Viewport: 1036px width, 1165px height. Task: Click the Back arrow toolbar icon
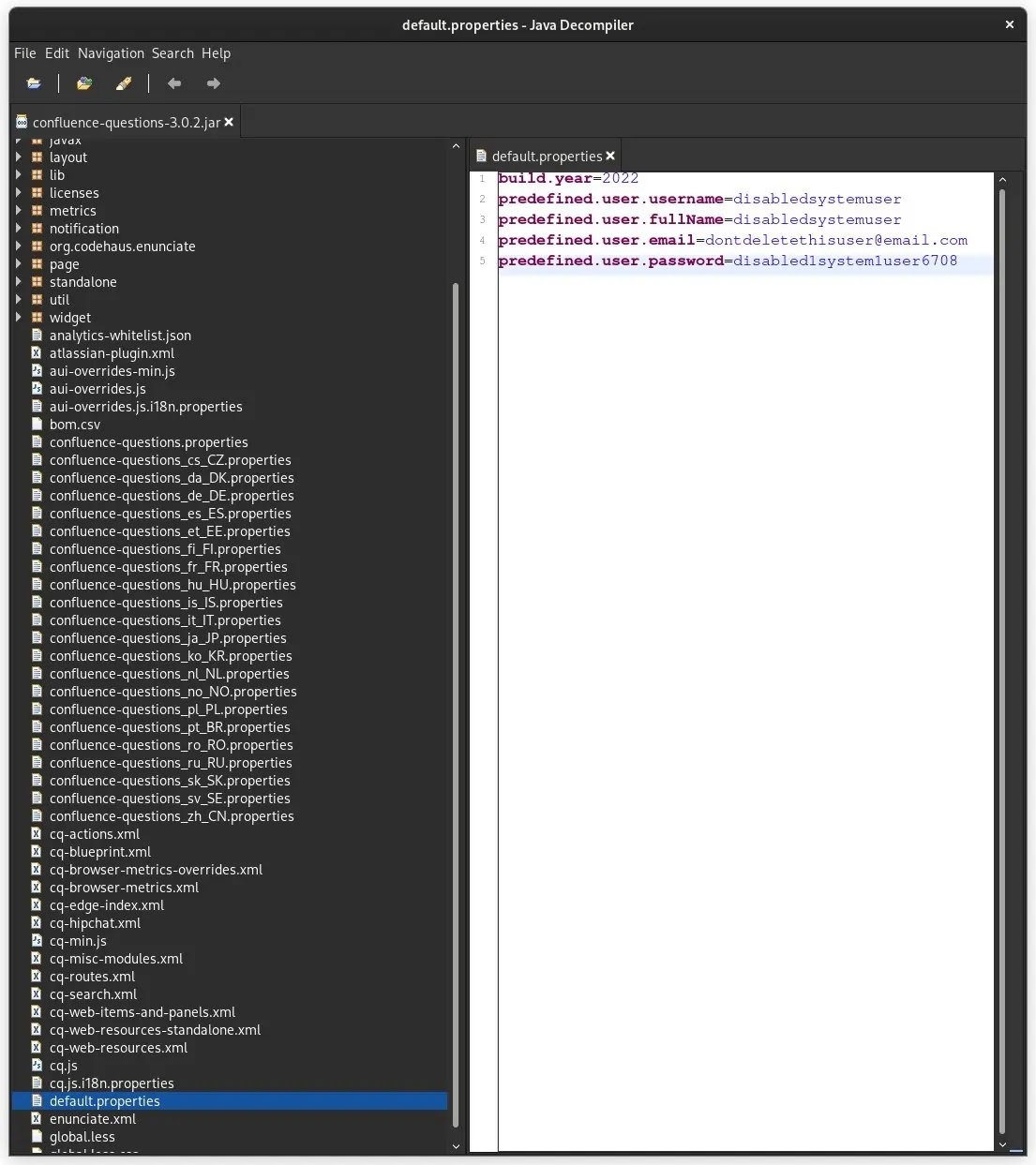click(174, 83)
